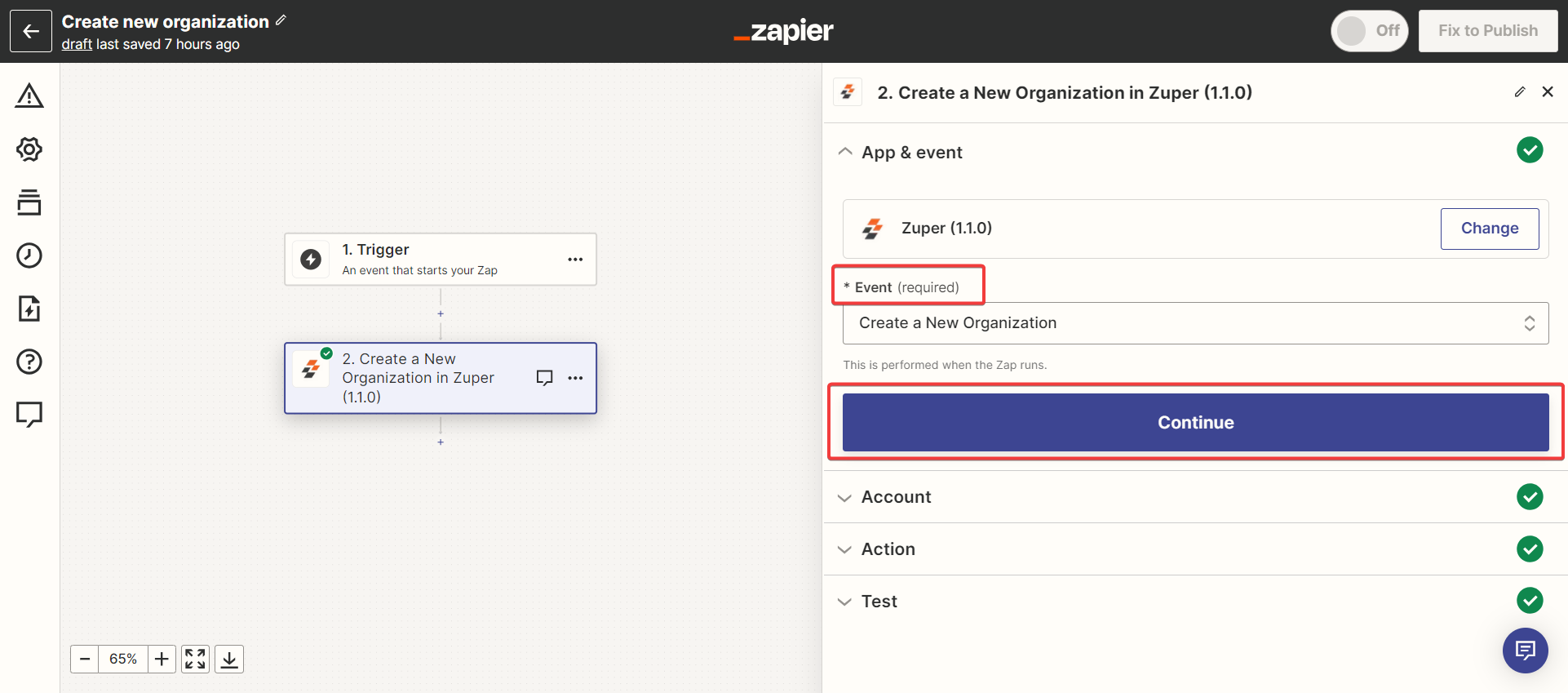Click the download export icon on canvas
1568x693 pixels.
point(229,659)
